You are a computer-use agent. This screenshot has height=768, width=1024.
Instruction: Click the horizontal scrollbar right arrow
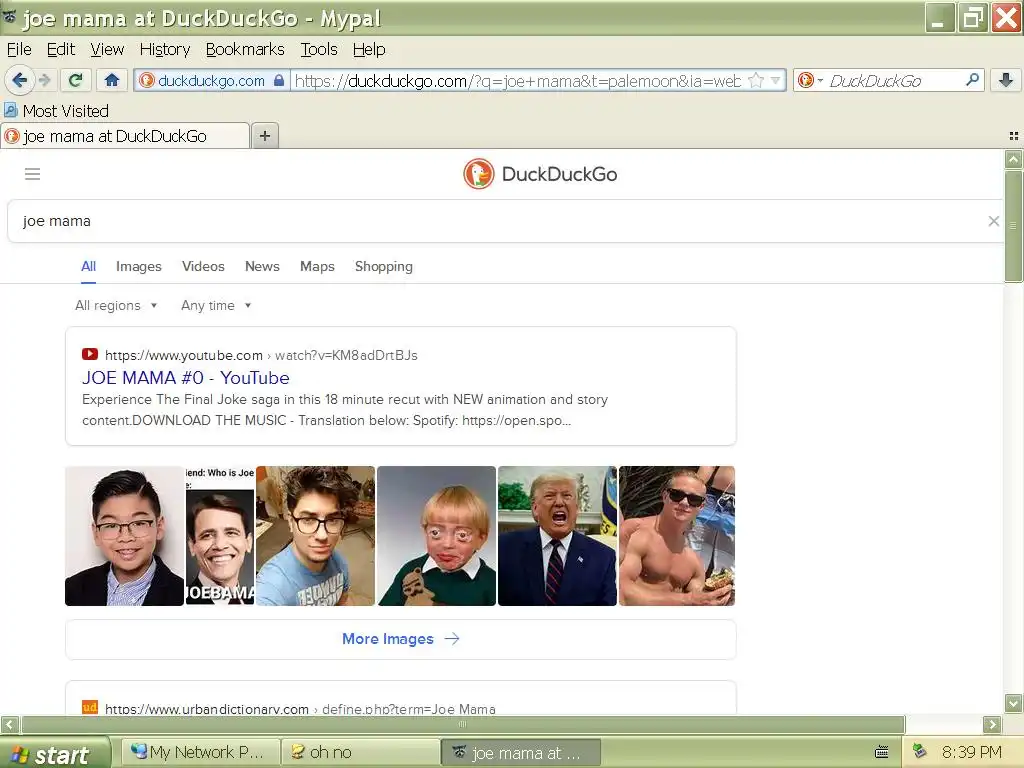click(992, 724)
